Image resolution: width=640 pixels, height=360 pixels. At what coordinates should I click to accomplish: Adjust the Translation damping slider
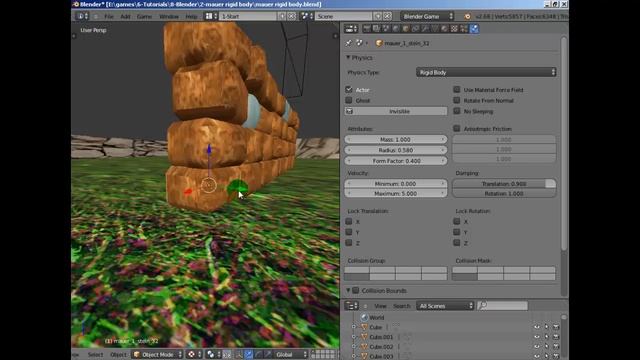click(x=504, y=184)
